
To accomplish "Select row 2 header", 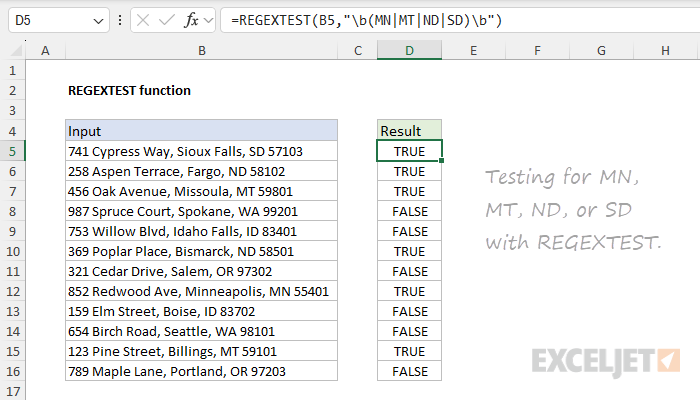I will click(12, 91).
